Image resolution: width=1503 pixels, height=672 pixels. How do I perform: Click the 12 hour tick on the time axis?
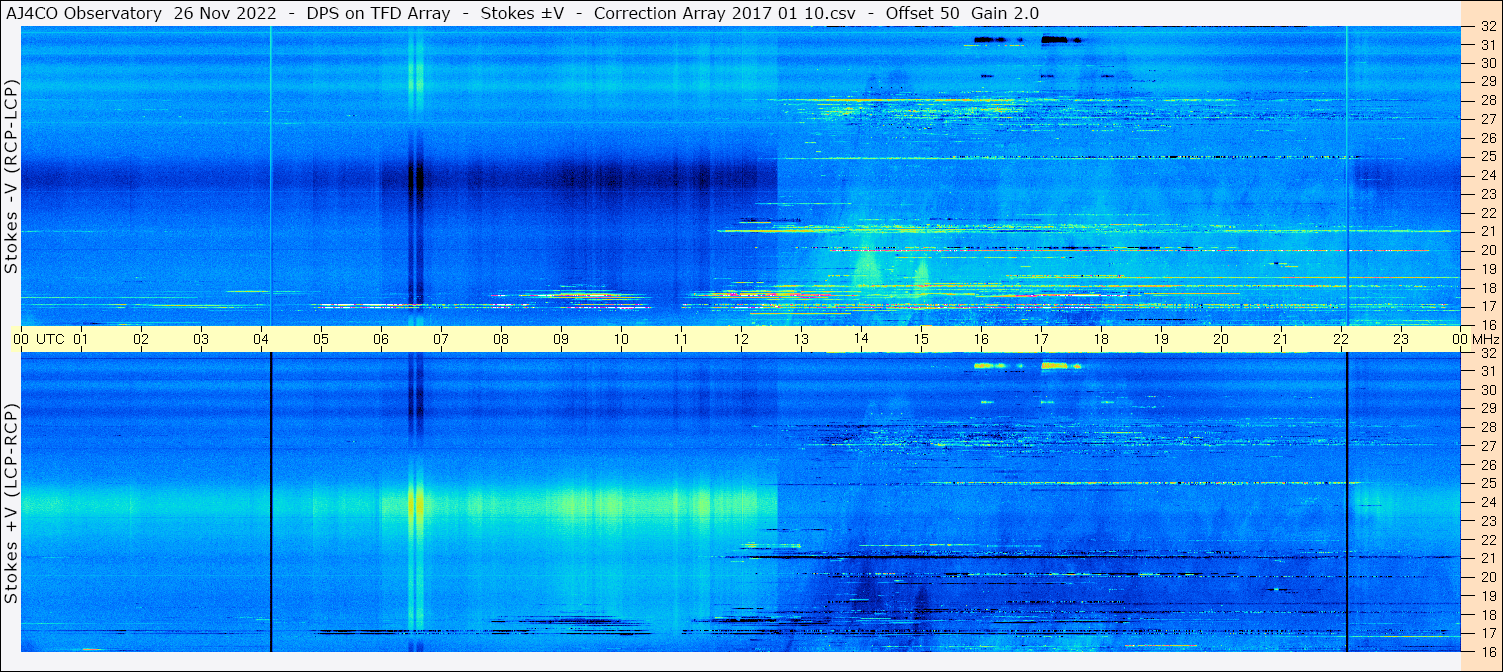click(x=741, y=339)
